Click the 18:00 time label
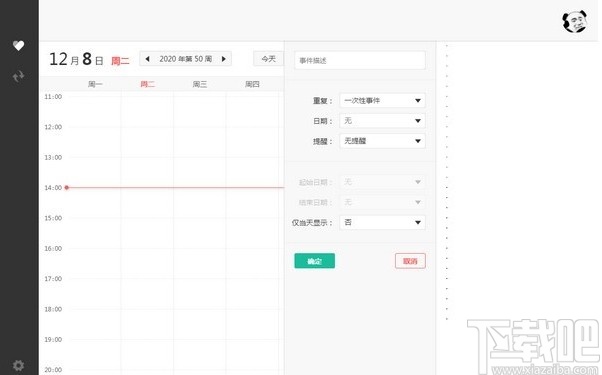 click(x=53, y=309)
